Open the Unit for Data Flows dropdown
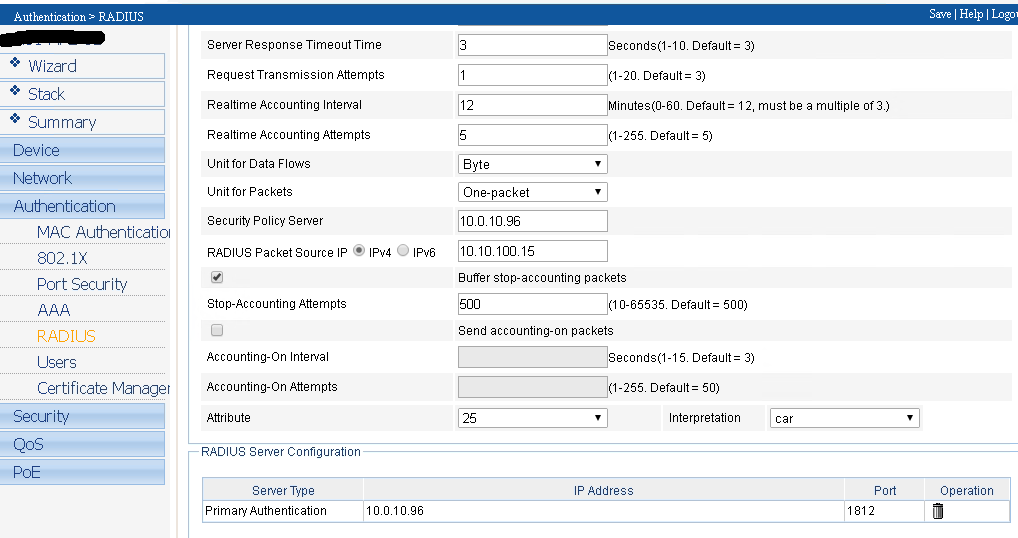 coord(532,164)
